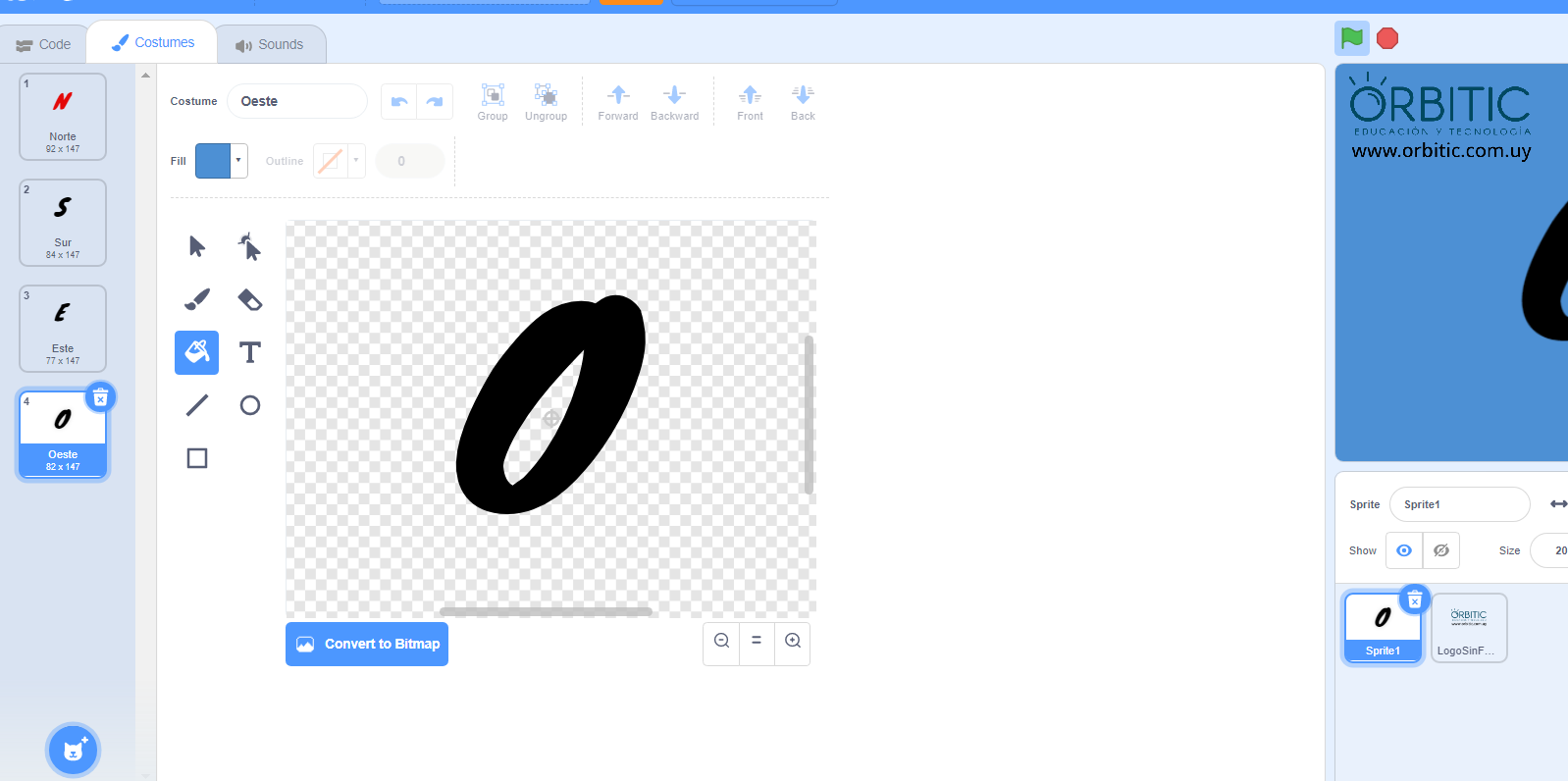The width and height of the screenshot is (1568, 781).
Task: Click the blue Fill color swatch
Action: pyautogui.click(x=213, y=161)
